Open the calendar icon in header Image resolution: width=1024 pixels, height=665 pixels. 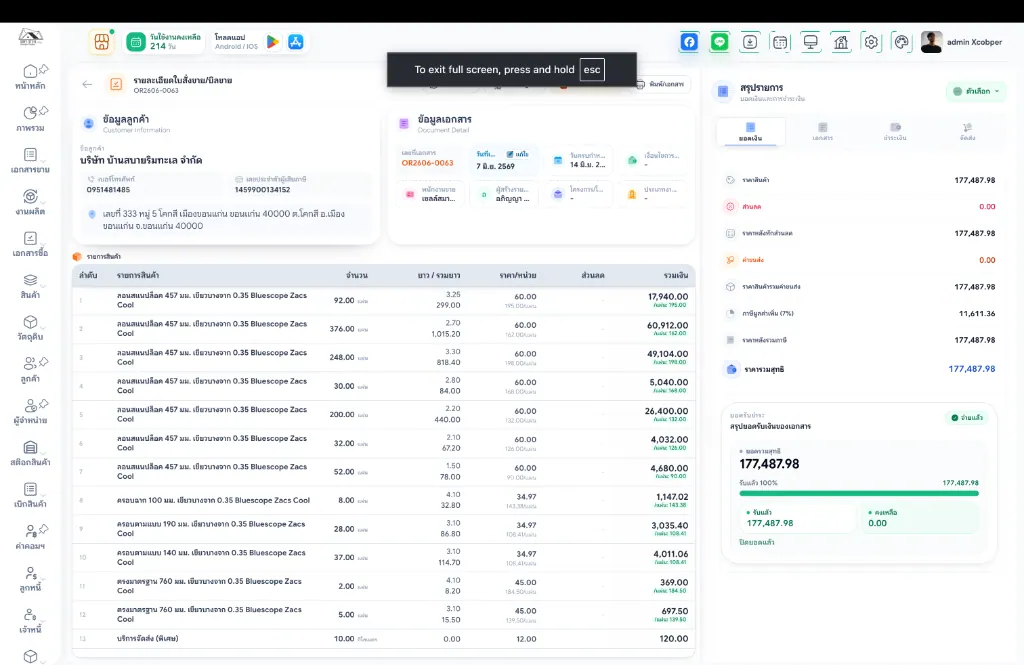tap(780, 42)
